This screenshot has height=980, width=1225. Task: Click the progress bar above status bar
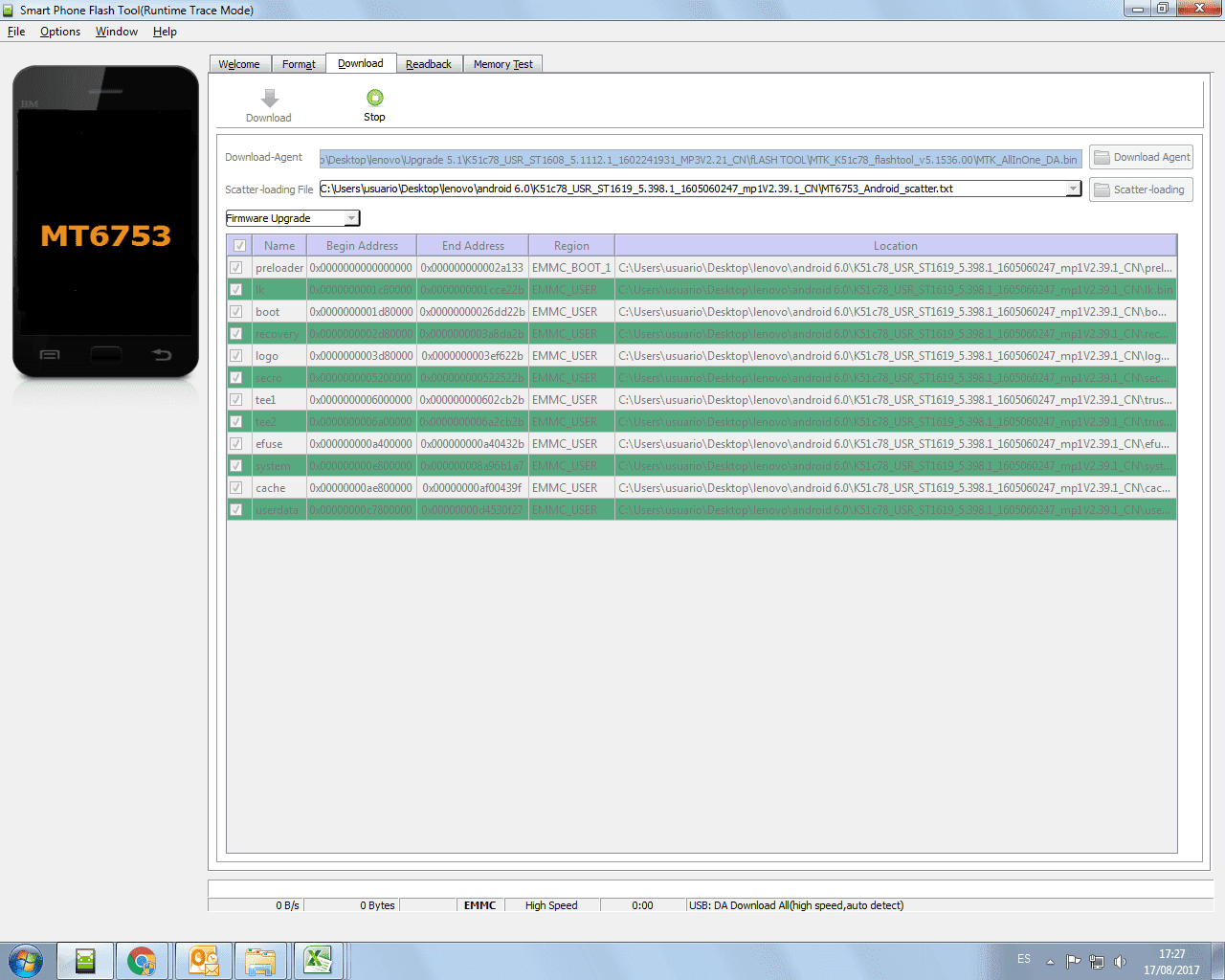(710, 888)
